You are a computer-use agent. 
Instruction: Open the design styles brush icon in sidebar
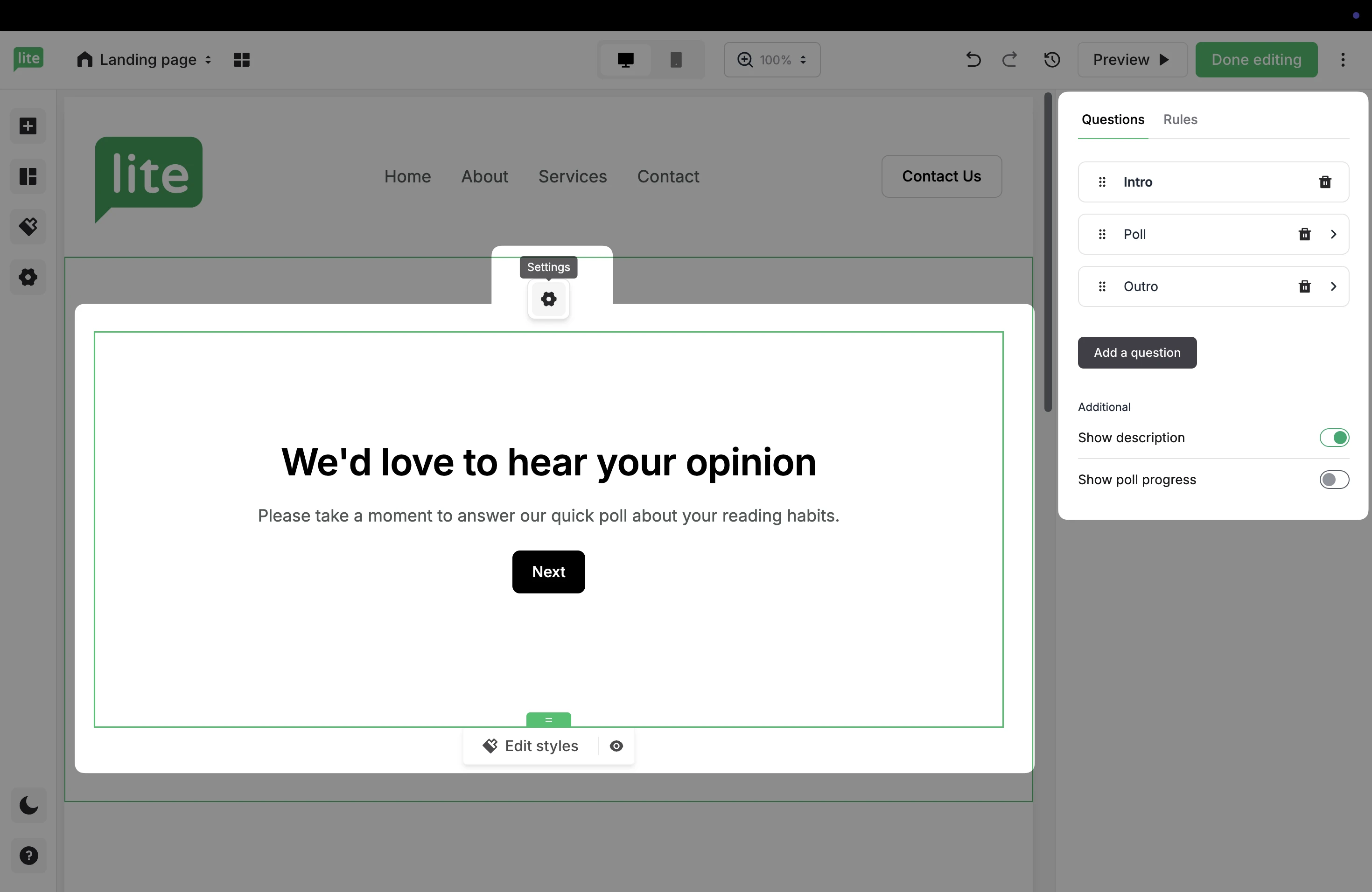coord(28,226)
